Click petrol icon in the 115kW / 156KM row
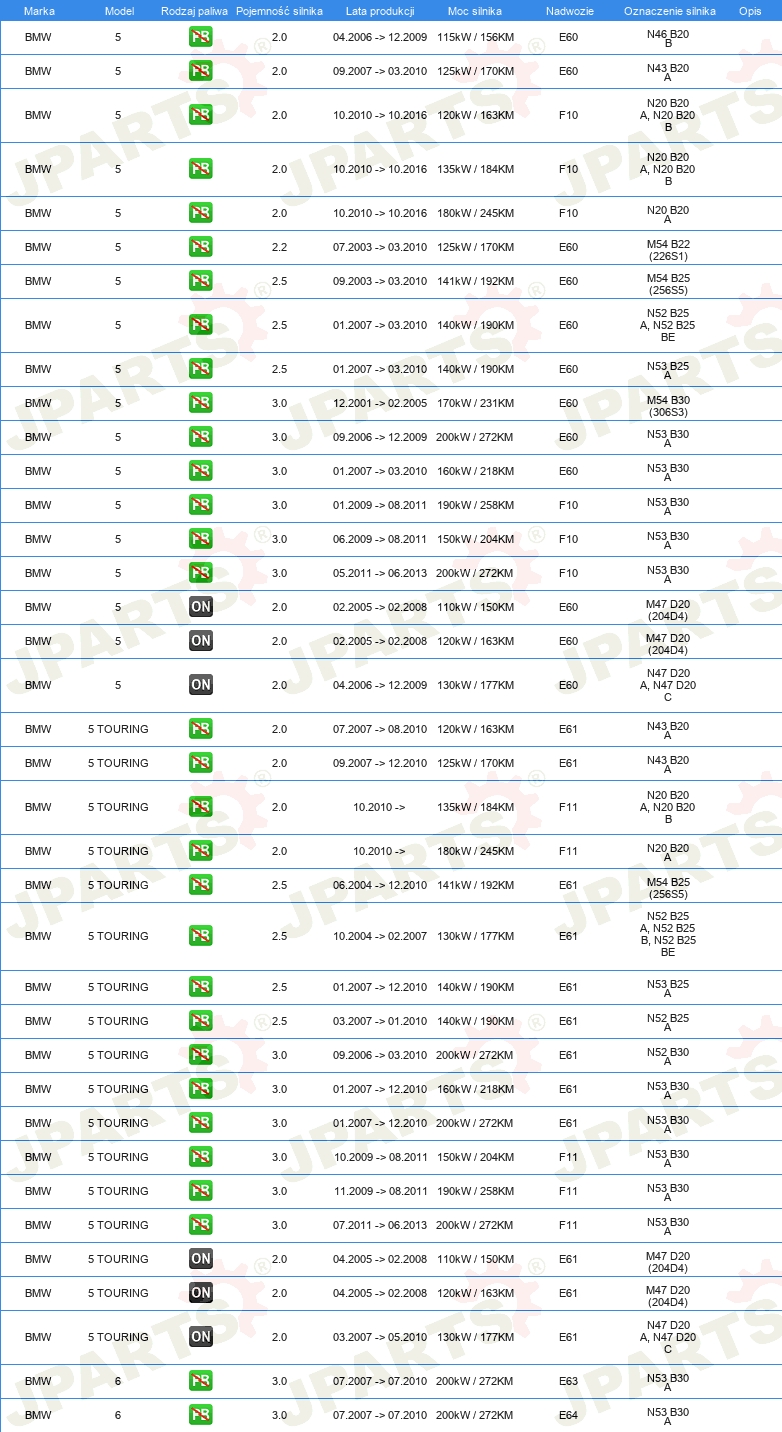782x1432 pixels. click(x=201, y=37)
